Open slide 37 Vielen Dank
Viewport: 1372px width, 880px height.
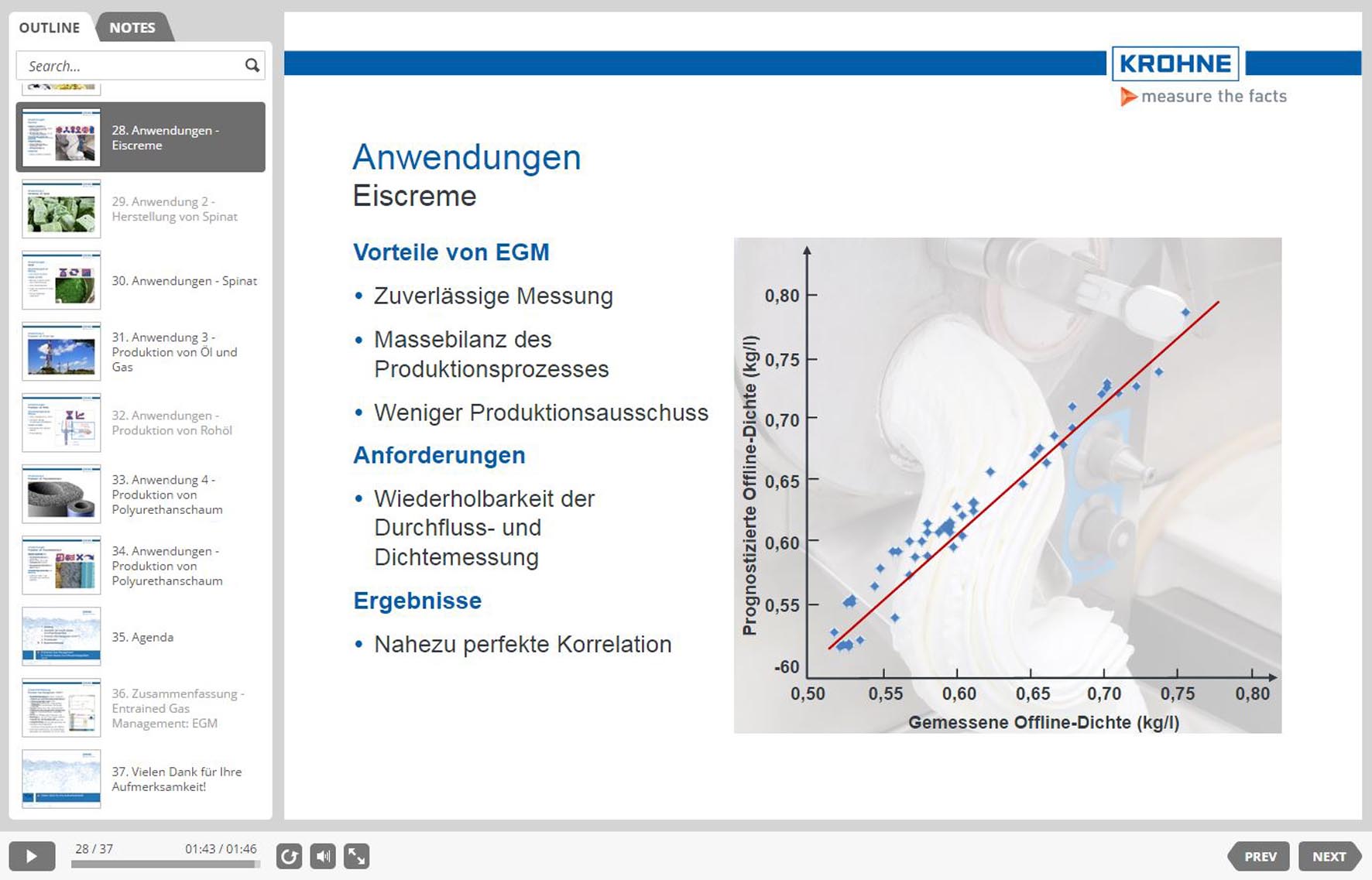click(x=176, y=779)
